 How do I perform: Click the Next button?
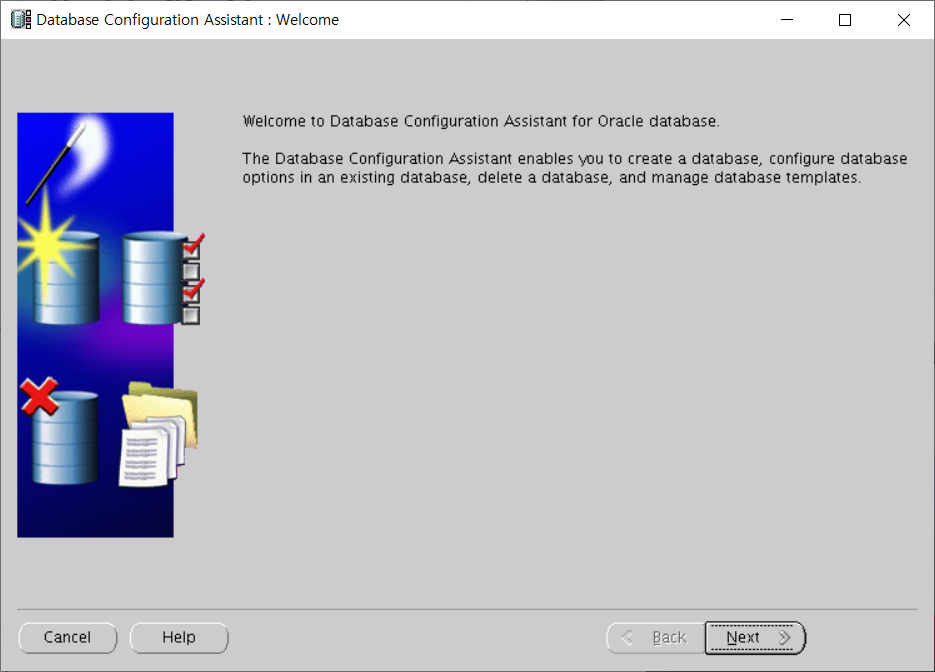pyautogui.click(x=755, y=637)
